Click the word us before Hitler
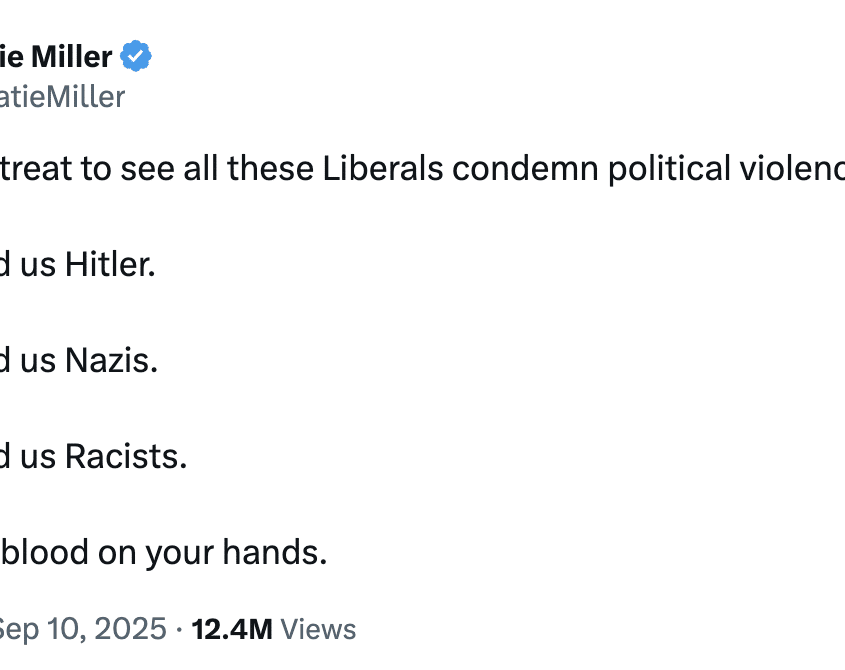Image resolution: width=845 pixels, height=670 pixels. coord(38,265)
